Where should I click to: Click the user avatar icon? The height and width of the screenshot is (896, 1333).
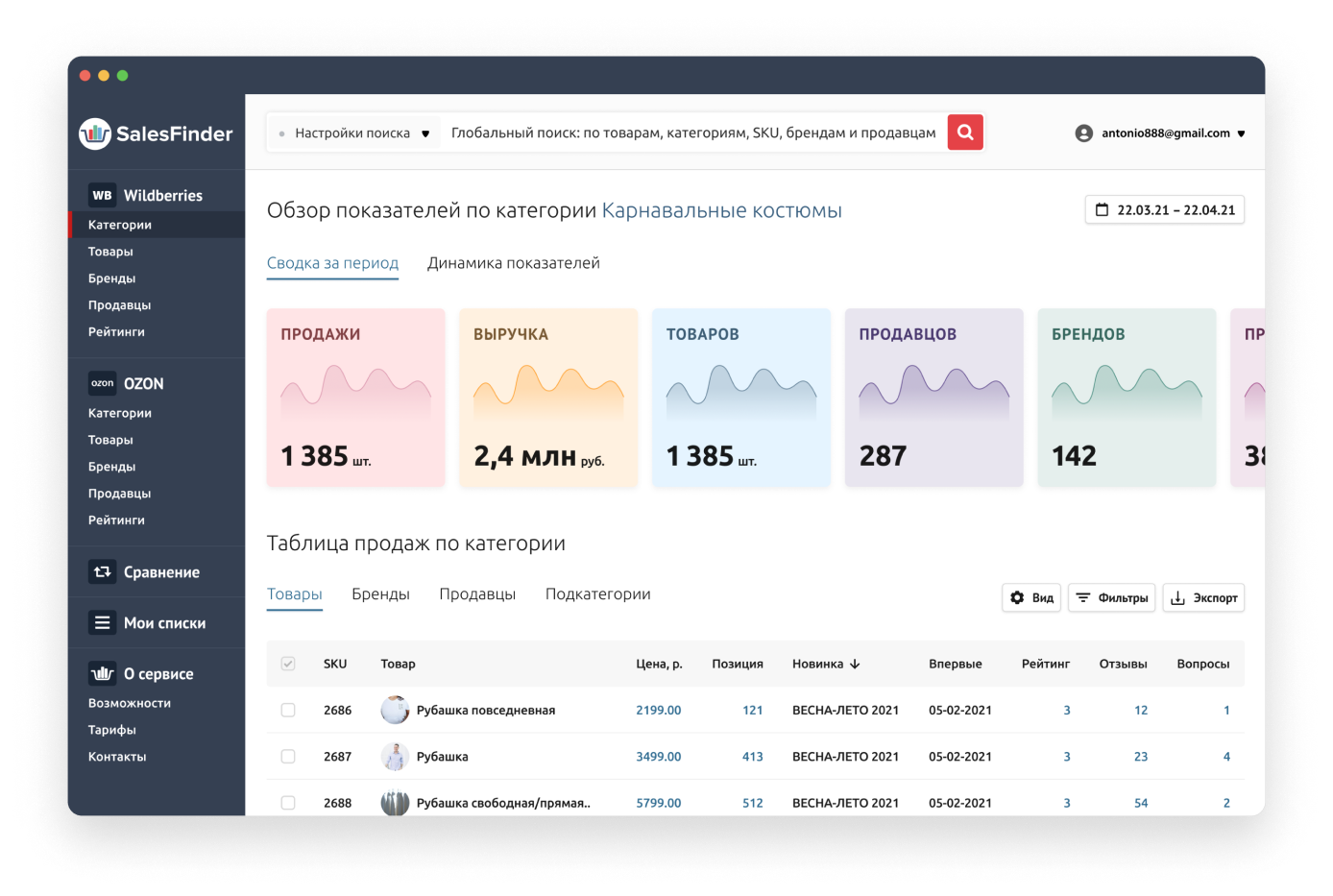coord(1084,133)
